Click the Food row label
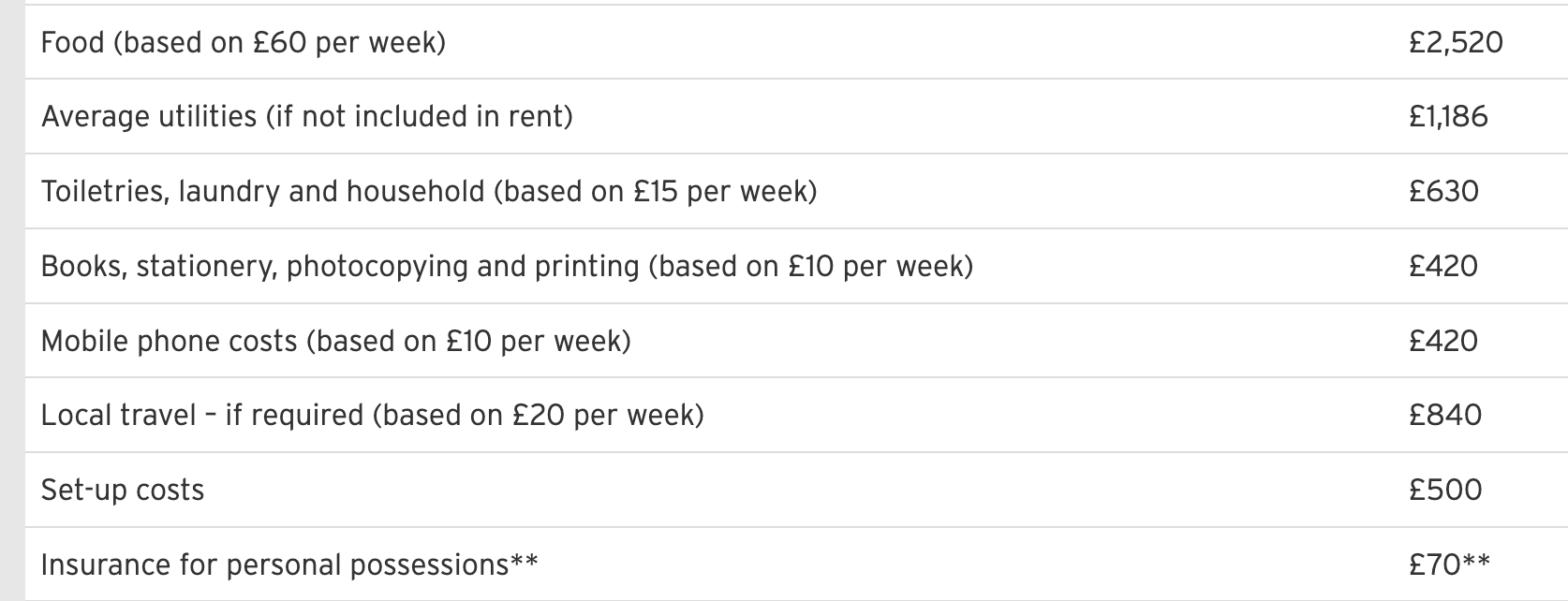The height and width of the screenshot is (601, 1568). 75,42
